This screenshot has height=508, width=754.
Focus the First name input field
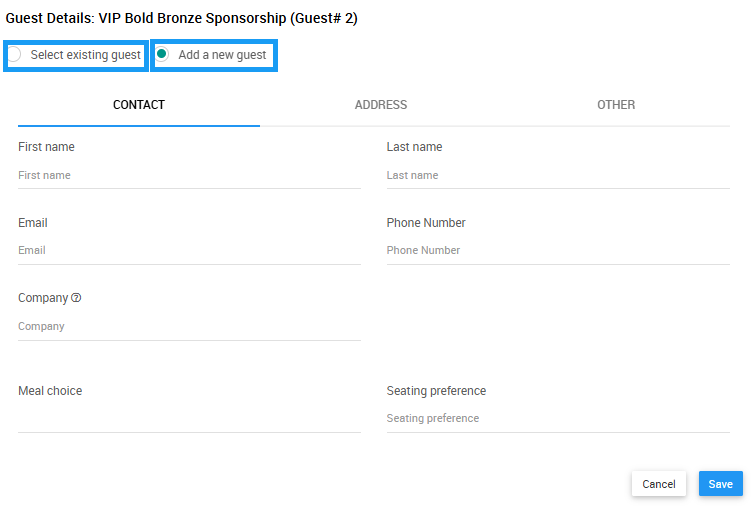pyautogui.click(x=189, y=175)
